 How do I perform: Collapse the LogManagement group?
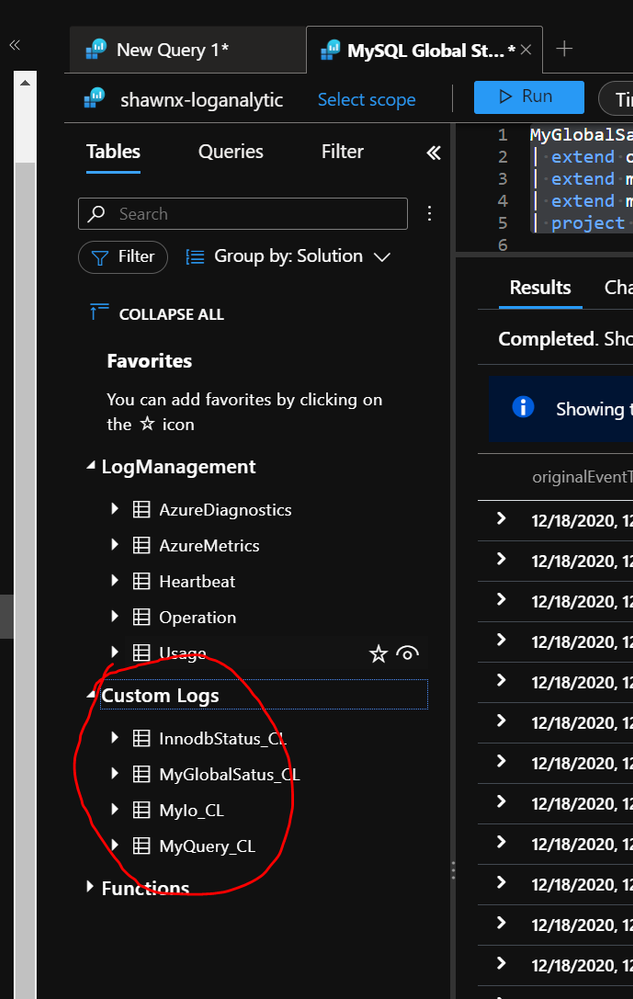point(90,466)
